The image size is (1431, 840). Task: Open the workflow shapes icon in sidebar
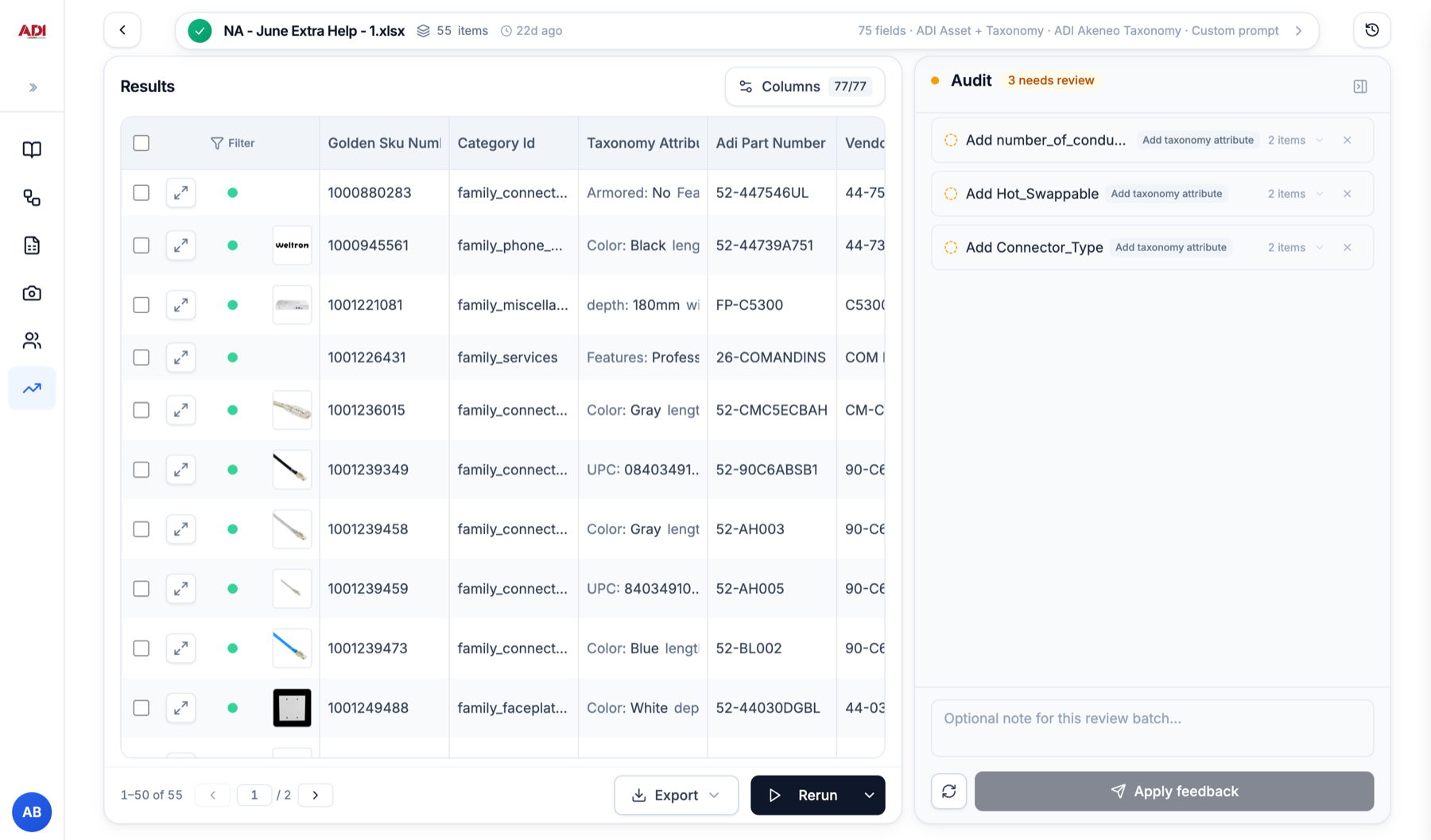(32, 198)
